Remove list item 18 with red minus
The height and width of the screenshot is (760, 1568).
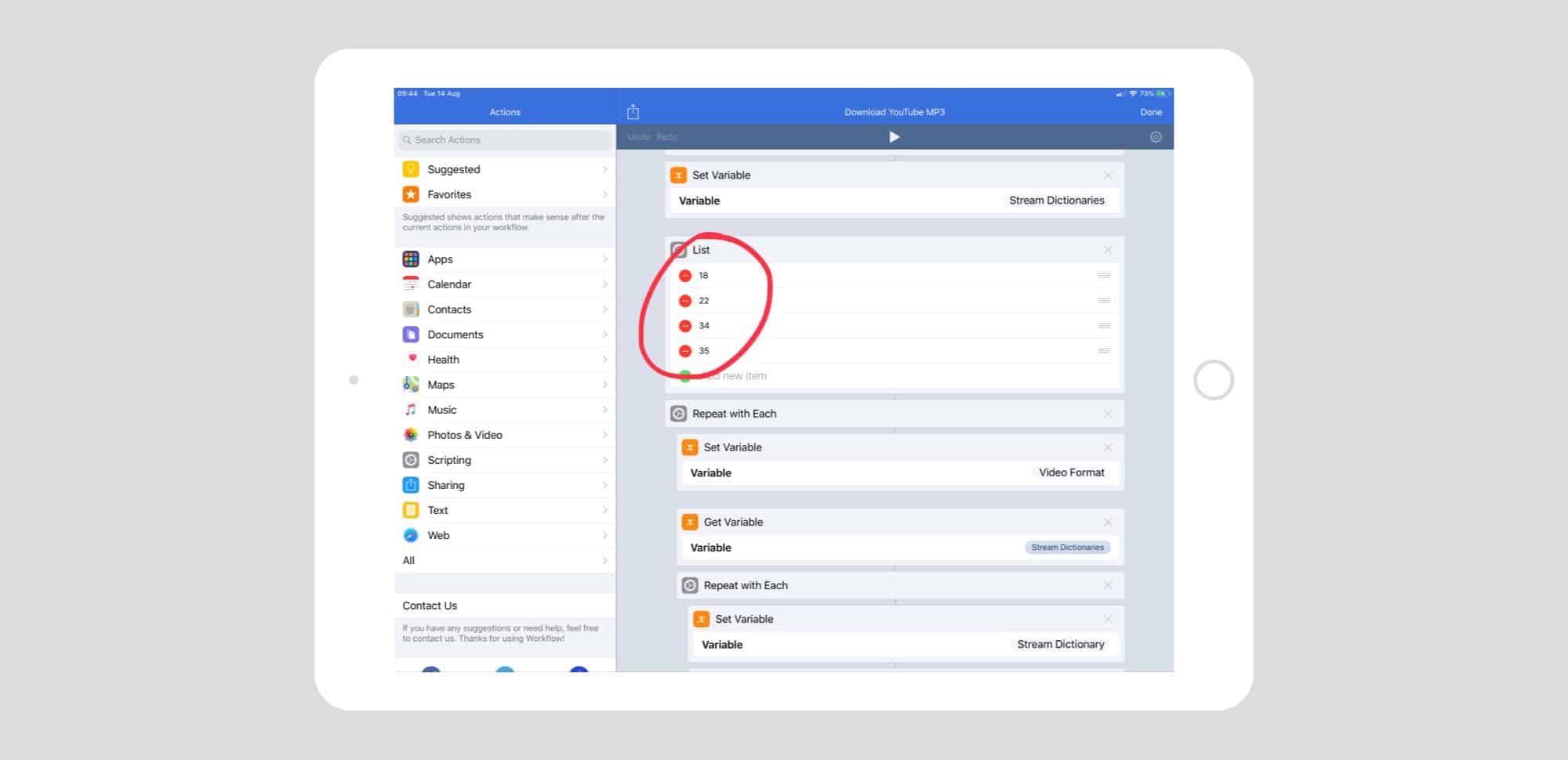685,276
